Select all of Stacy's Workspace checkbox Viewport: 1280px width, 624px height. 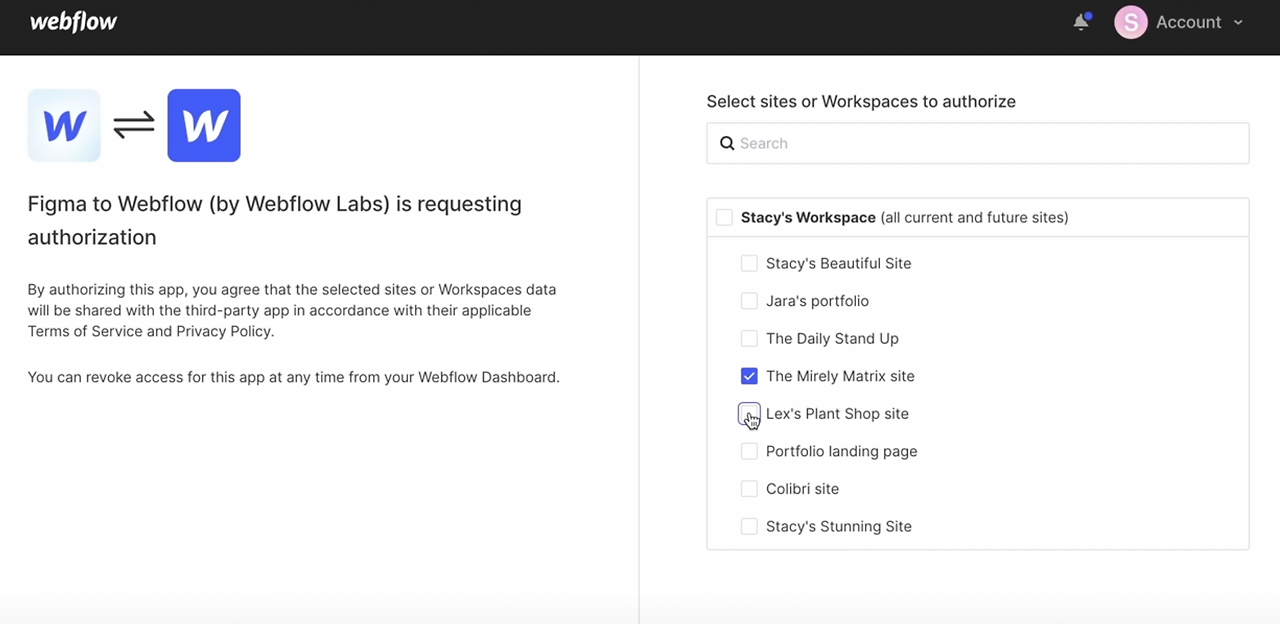[x=724, y=217]
